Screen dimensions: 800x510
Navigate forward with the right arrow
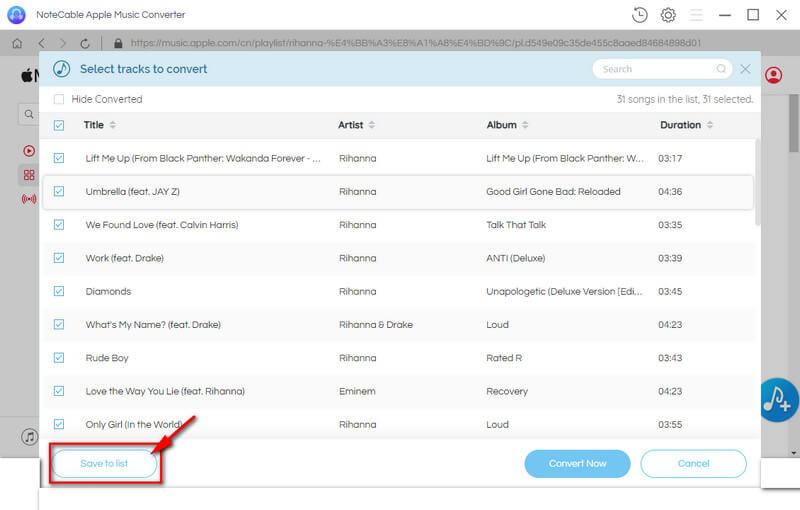point(63,43)
